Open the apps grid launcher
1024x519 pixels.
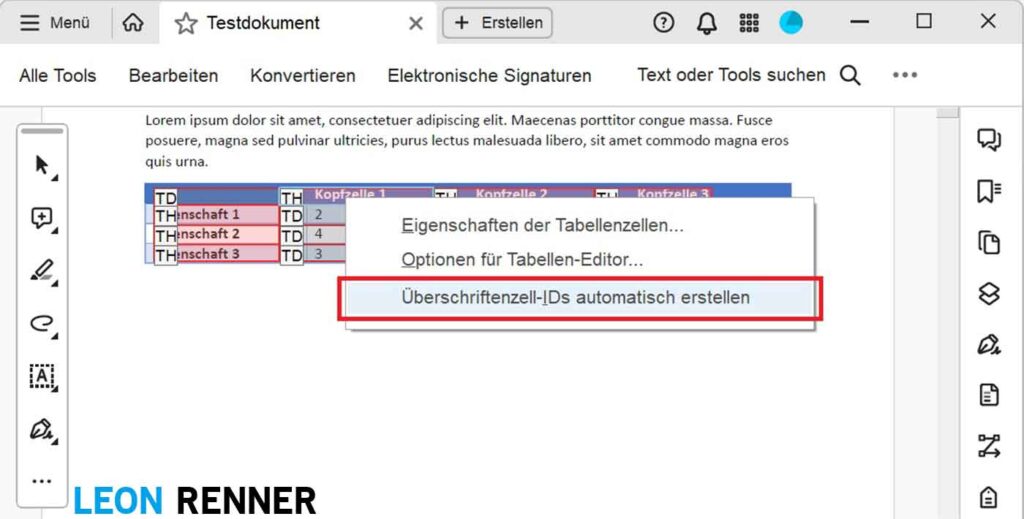pos(749,23)
